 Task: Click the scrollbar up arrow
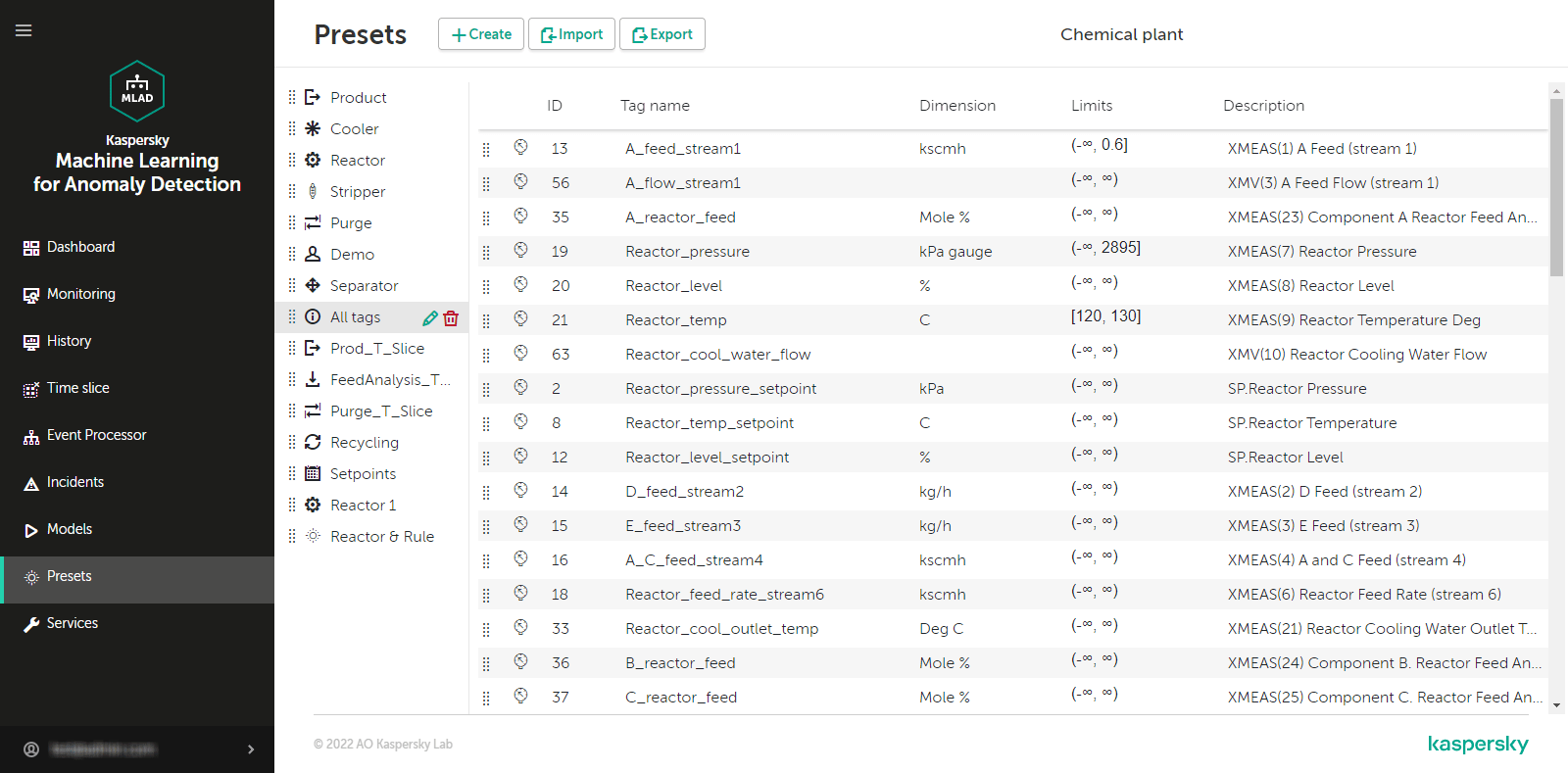coord(1556,91)
